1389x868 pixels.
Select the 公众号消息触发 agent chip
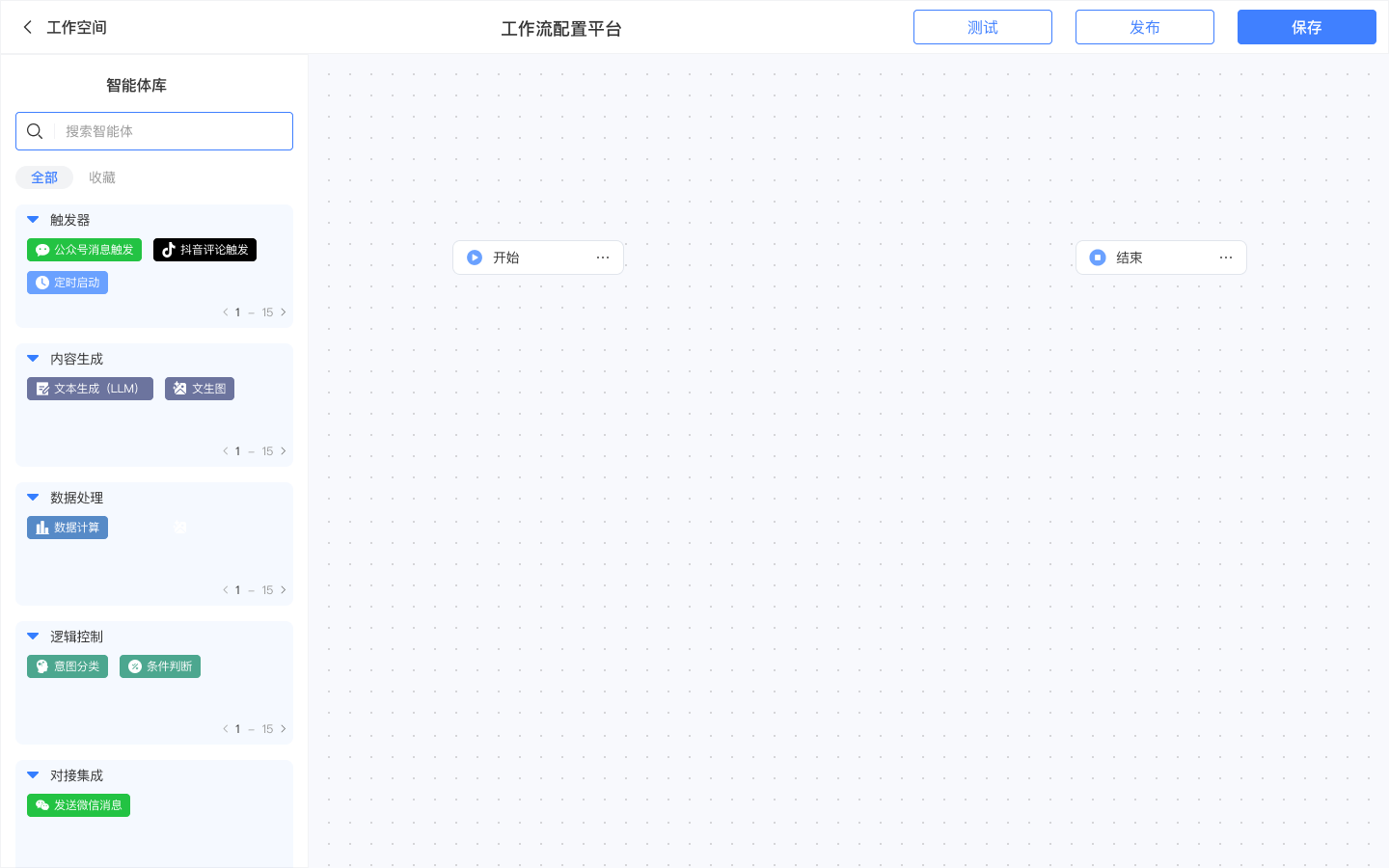coord(84,250)
